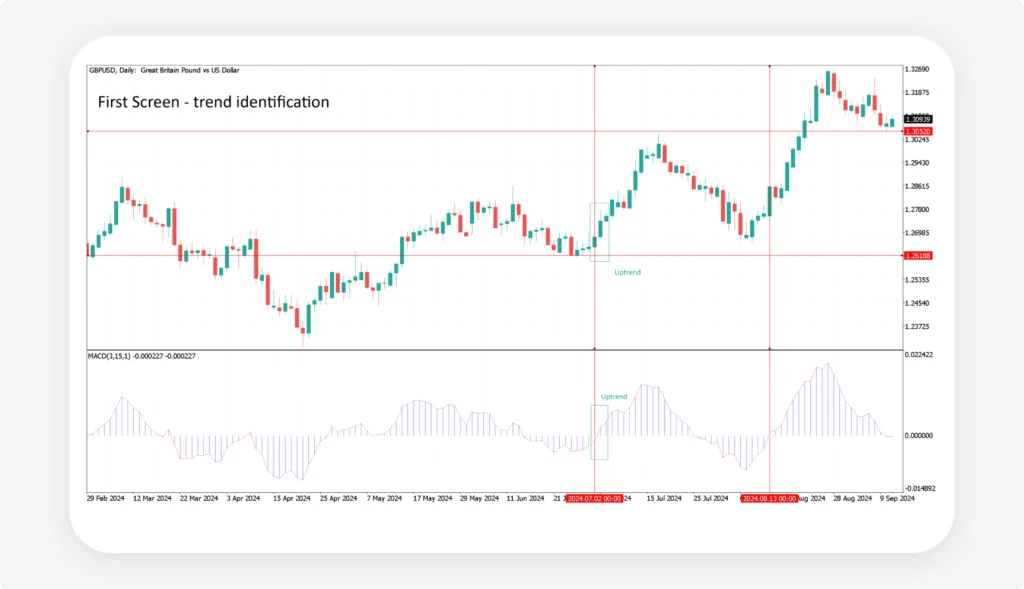Click the 3 Apr 2024 date label
The height and width of the screenshot is (589, 1024).
[244, 498]
